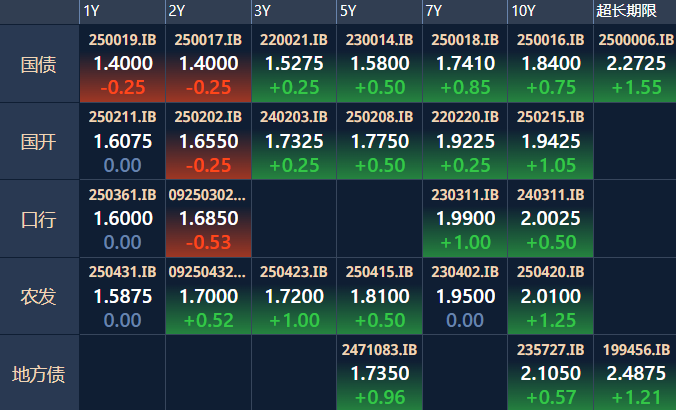Select bond 220220.IB yield cell
The image size is (676, 410).
(464, 141)
